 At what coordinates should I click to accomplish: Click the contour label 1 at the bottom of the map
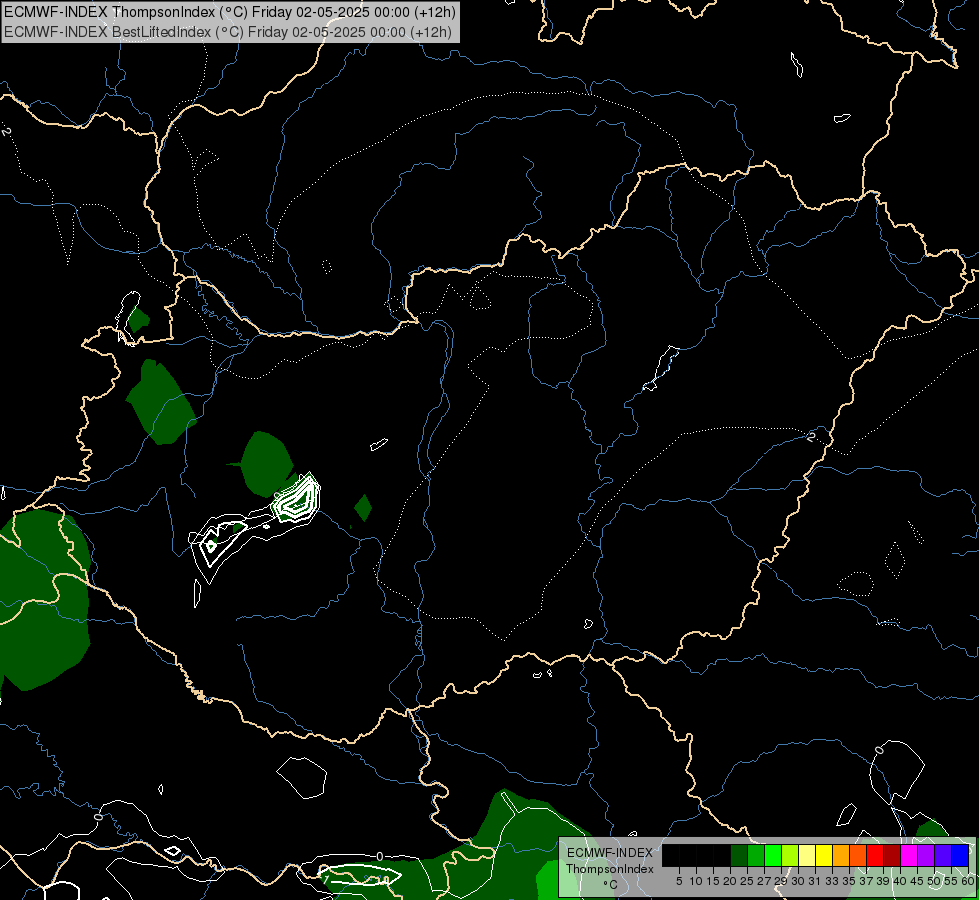tap(326, 880)
